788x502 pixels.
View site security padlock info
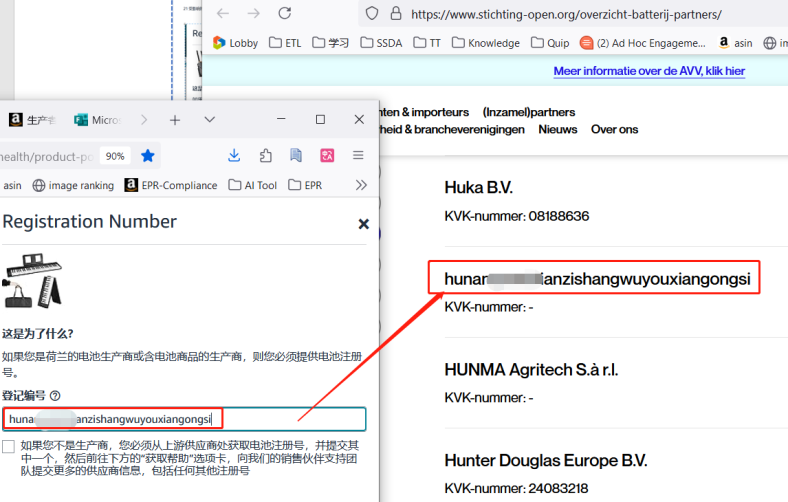pos(396,14)
